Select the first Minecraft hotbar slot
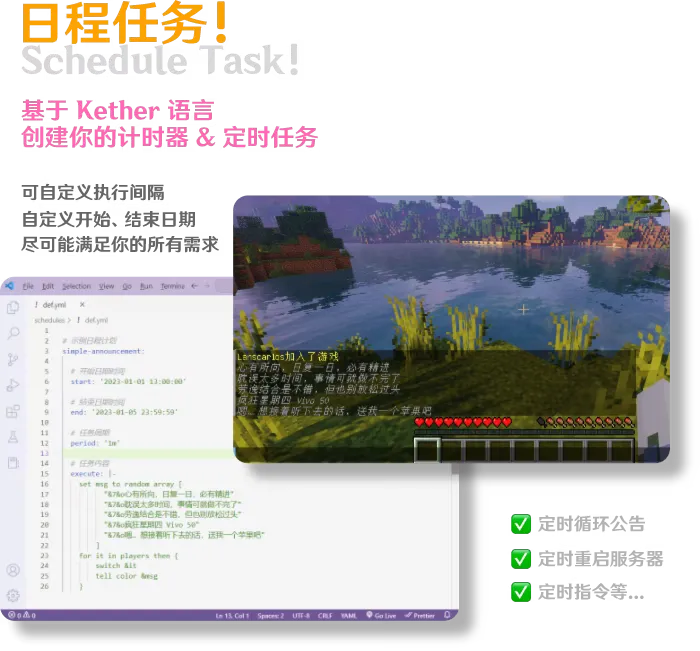 427,451
